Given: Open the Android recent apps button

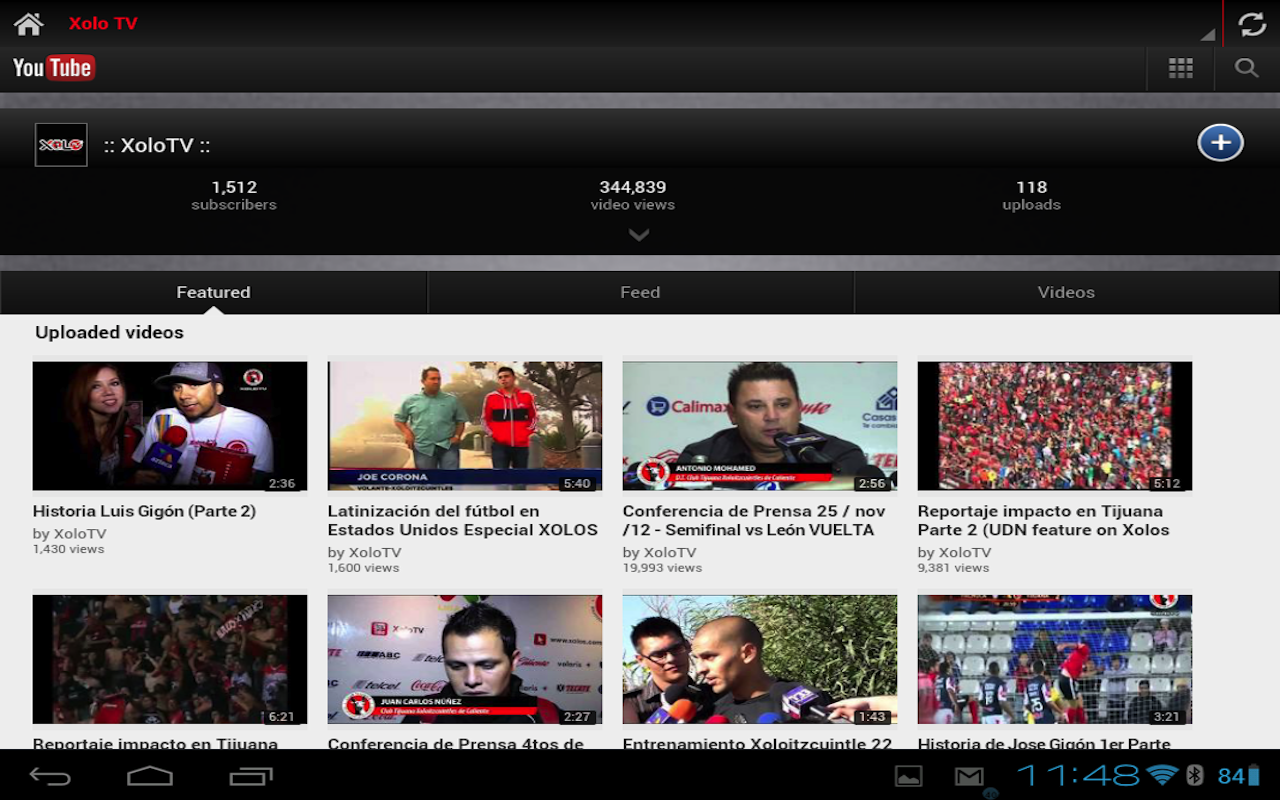Looking at the screenshot, I should [250, 776].
